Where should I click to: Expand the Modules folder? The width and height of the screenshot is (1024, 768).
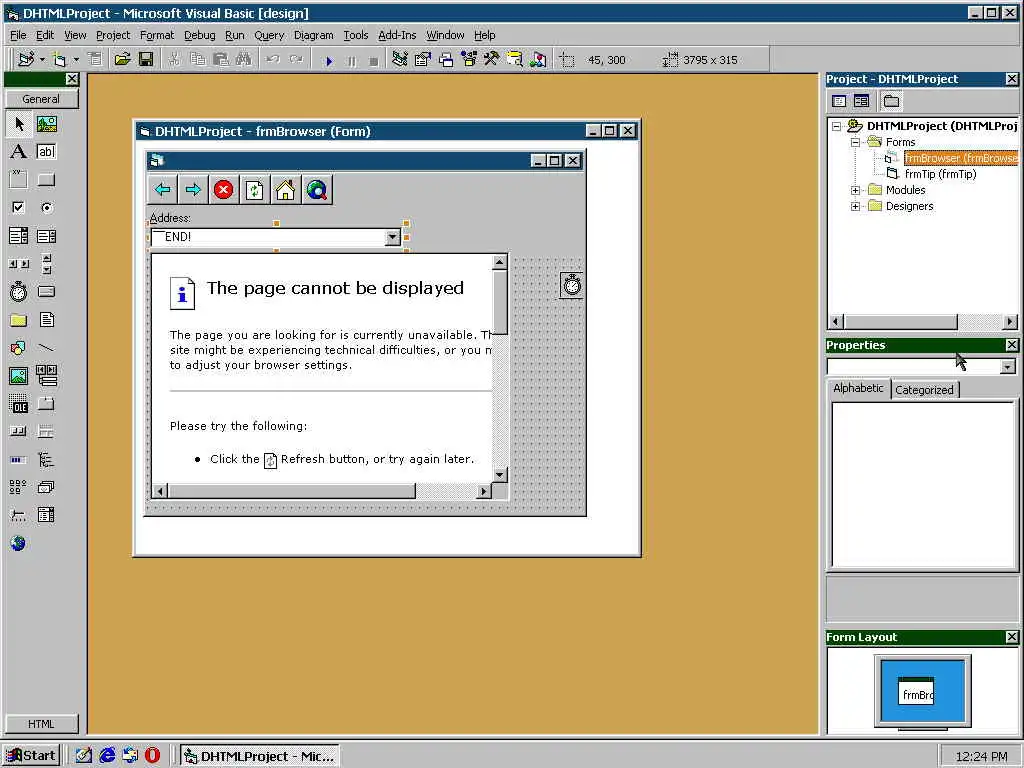pos(855,190)
